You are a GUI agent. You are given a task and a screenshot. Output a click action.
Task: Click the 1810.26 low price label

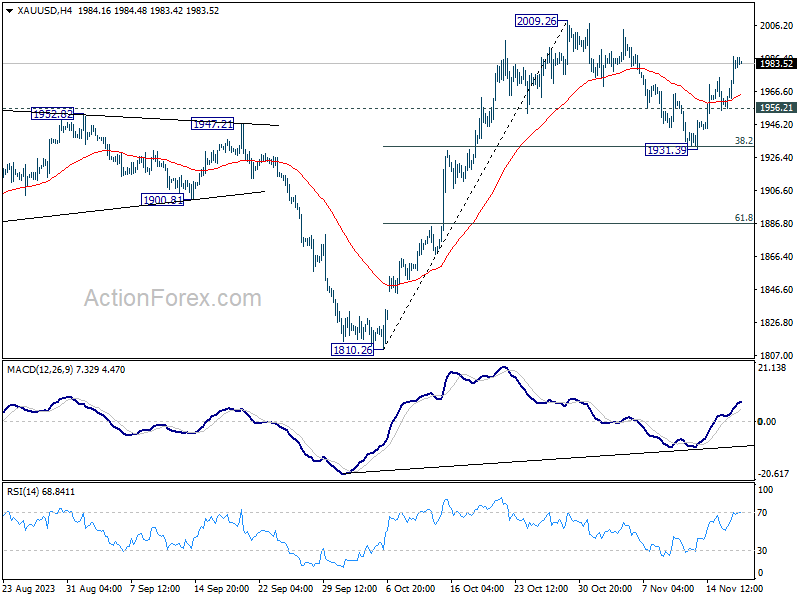[352, 349]
